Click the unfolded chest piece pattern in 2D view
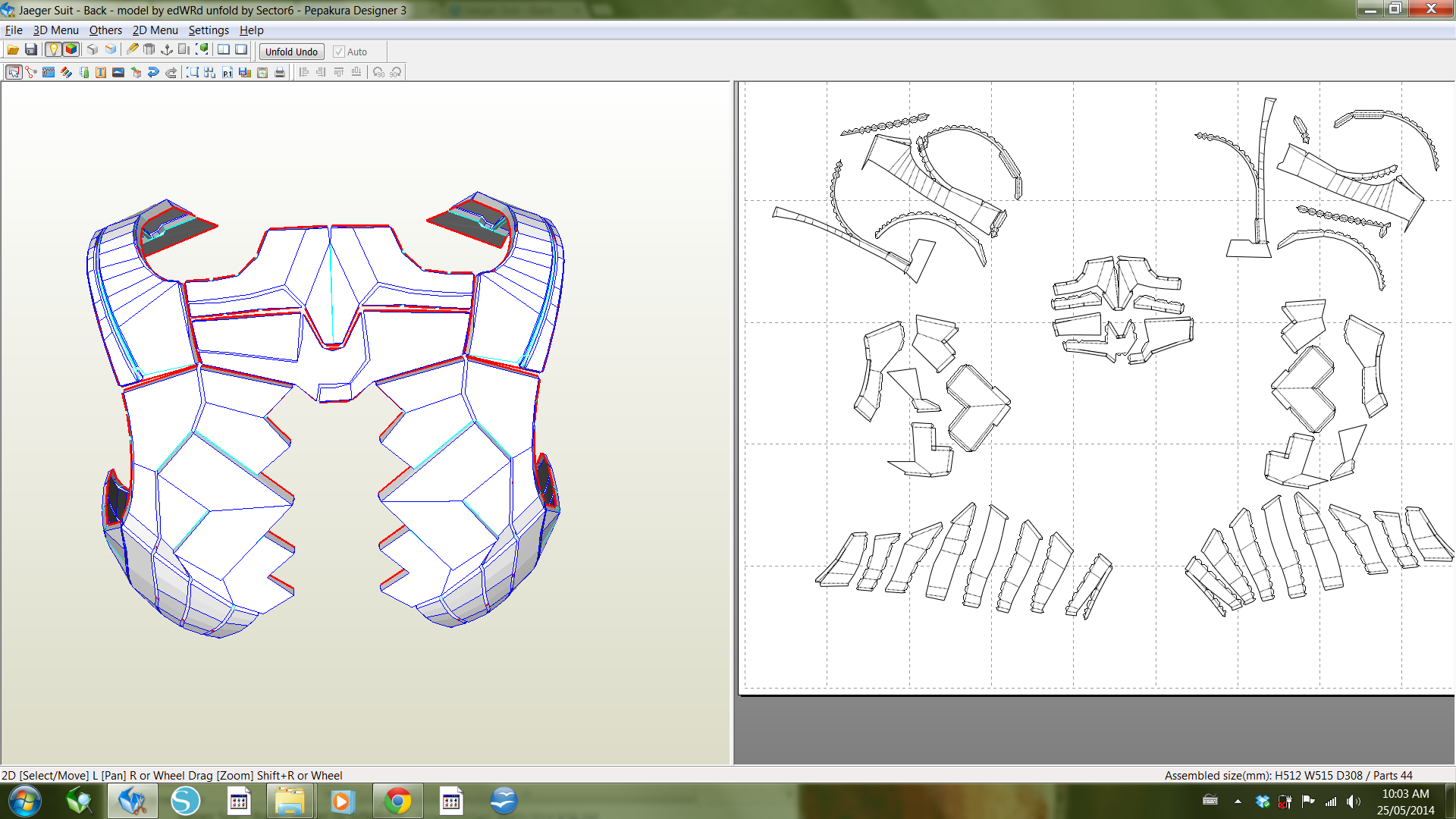1456x819 pixels. pyautogui.click(x=1121, y=309)
